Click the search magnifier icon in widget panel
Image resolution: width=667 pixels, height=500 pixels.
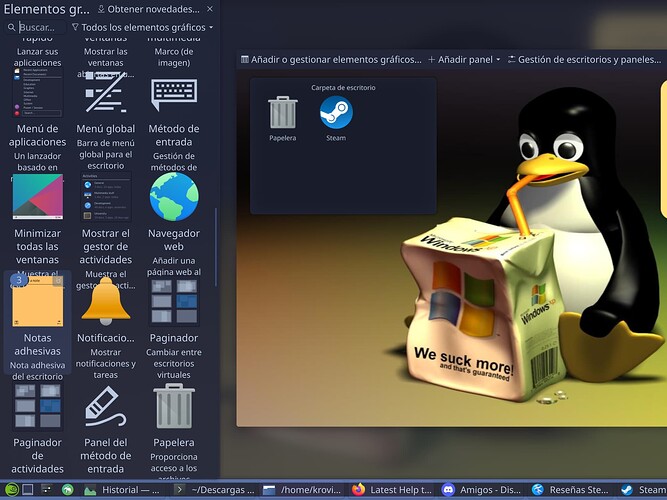pyautogui.click(x=11, y=27)
